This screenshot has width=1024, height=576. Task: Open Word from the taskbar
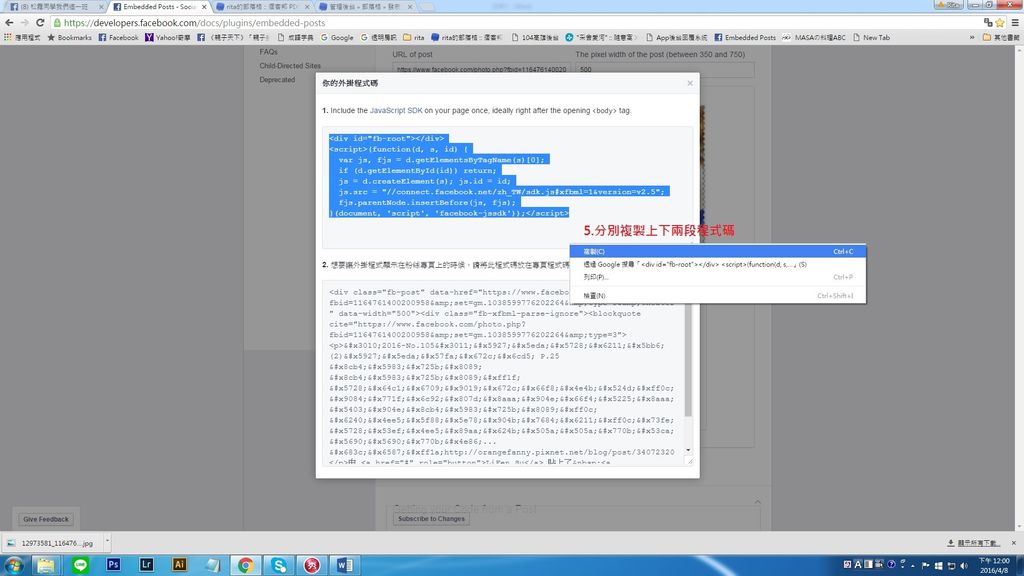point(345,565)
